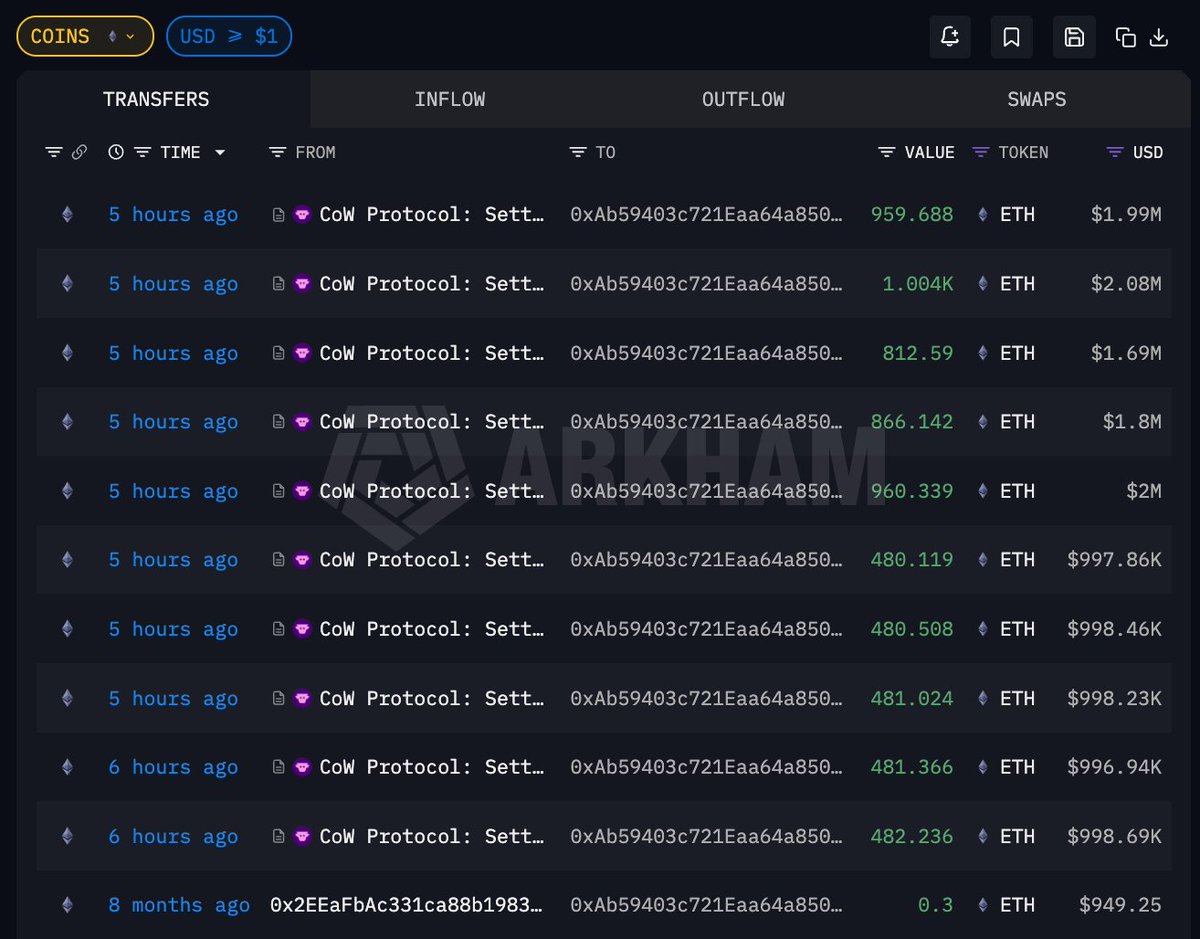The height and width of the screenshot is (939, 1200).
Task: Click the leftmost filter icon in header
Action: coord(54,152)
